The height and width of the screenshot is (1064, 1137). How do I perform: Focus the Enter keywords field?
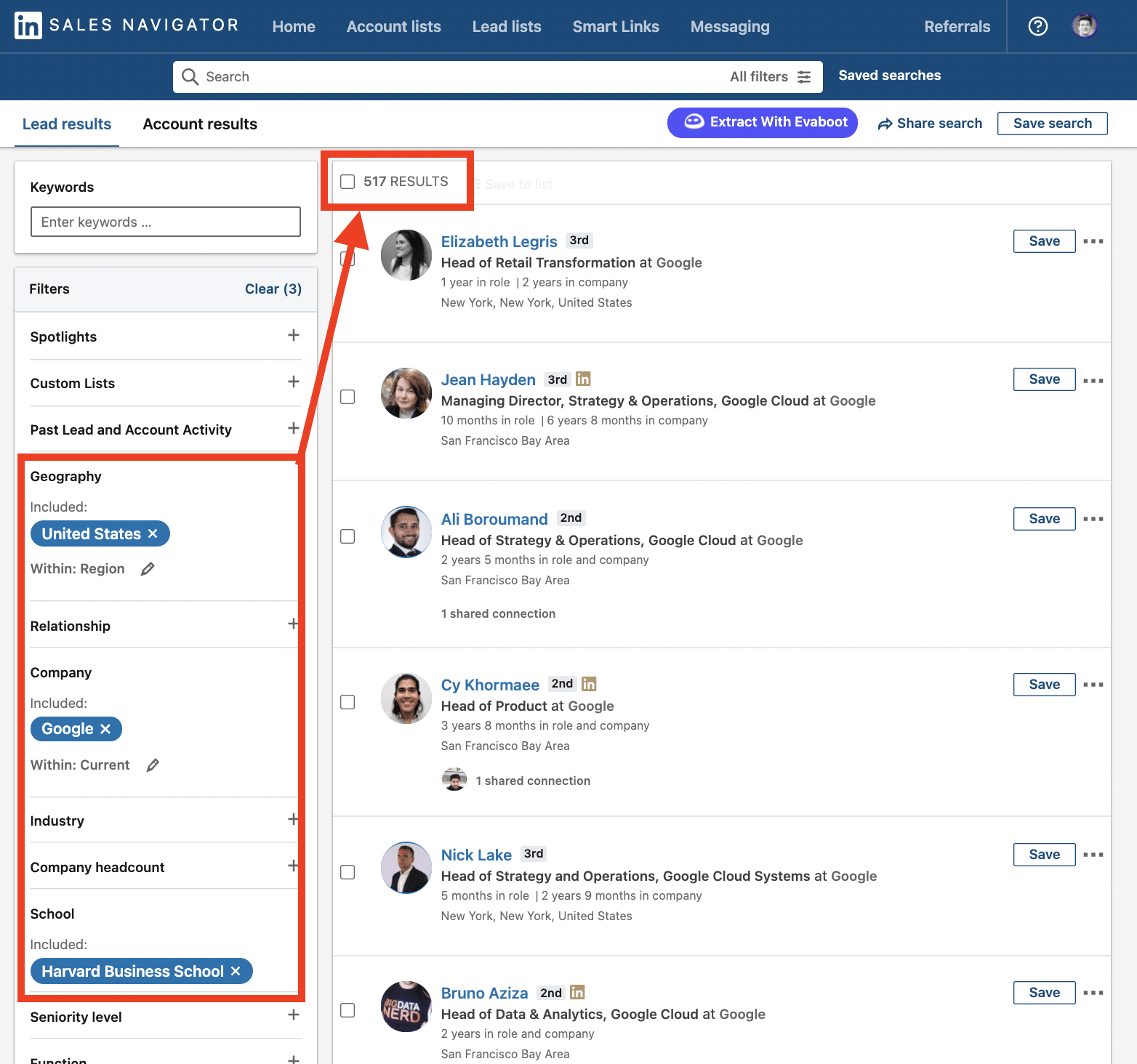coord(166,222)
